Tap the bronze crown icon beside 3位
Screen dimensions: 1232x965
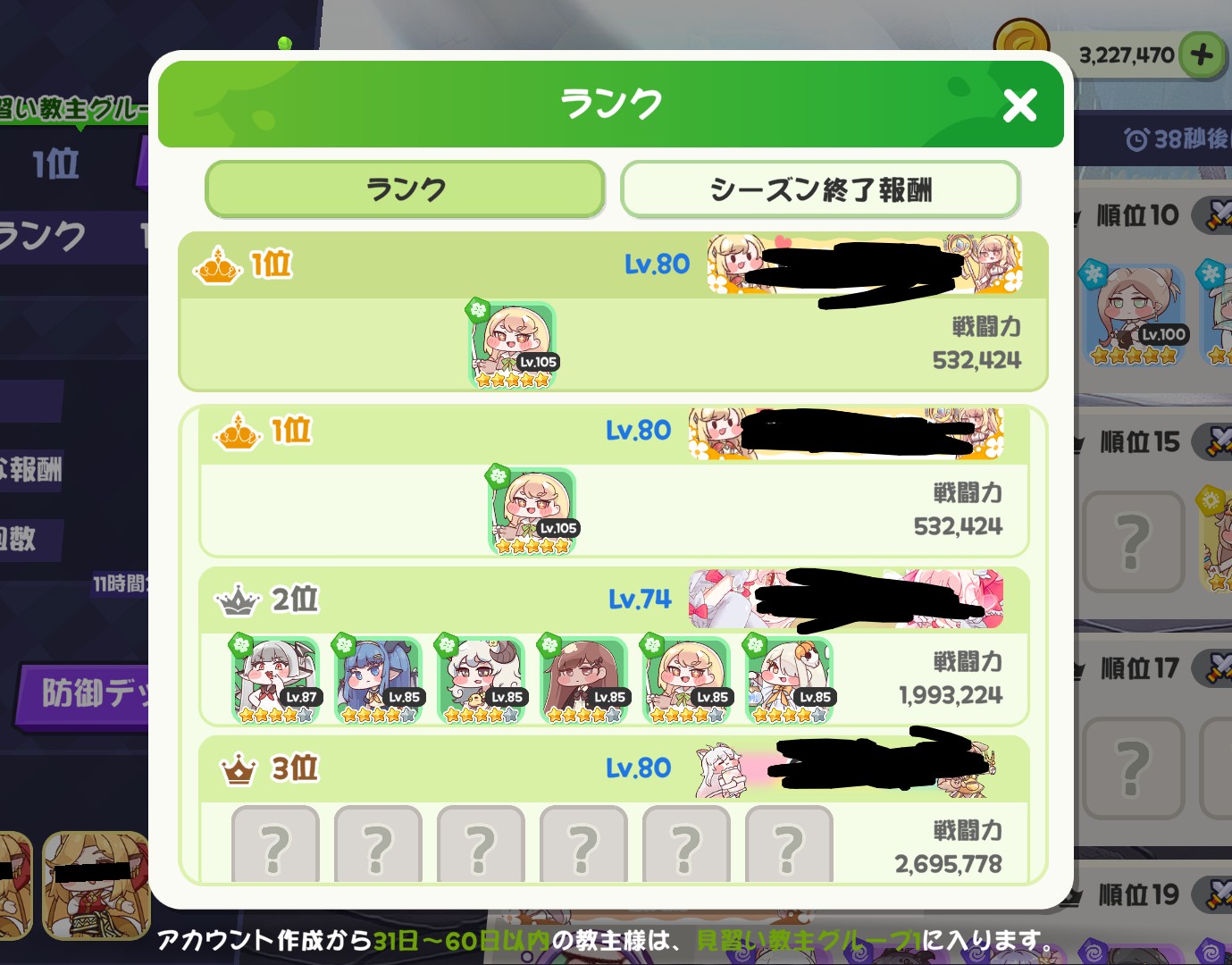[x=239, y=768]
